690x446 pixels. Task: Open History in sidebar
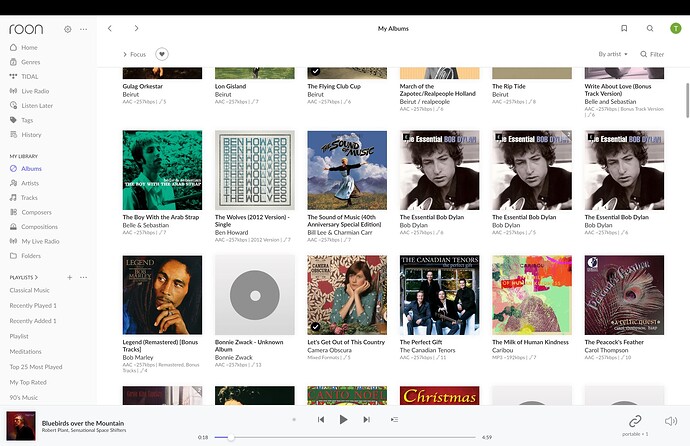pos(26,135)
